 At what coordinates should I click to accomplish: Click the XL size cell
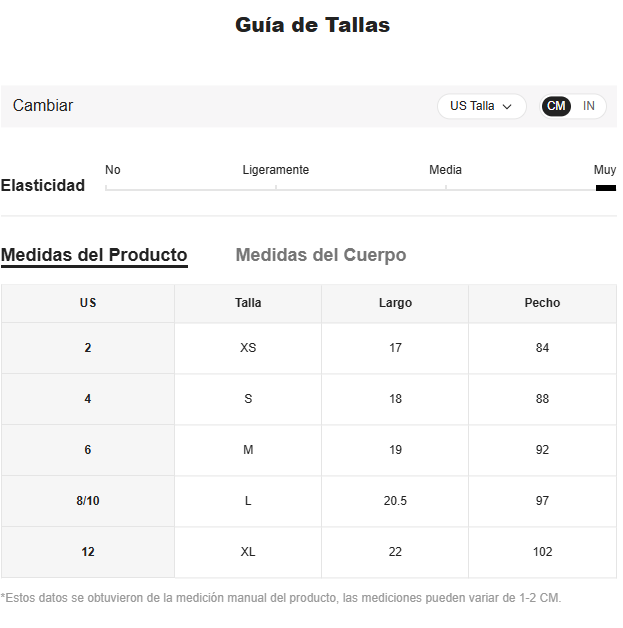248,552
